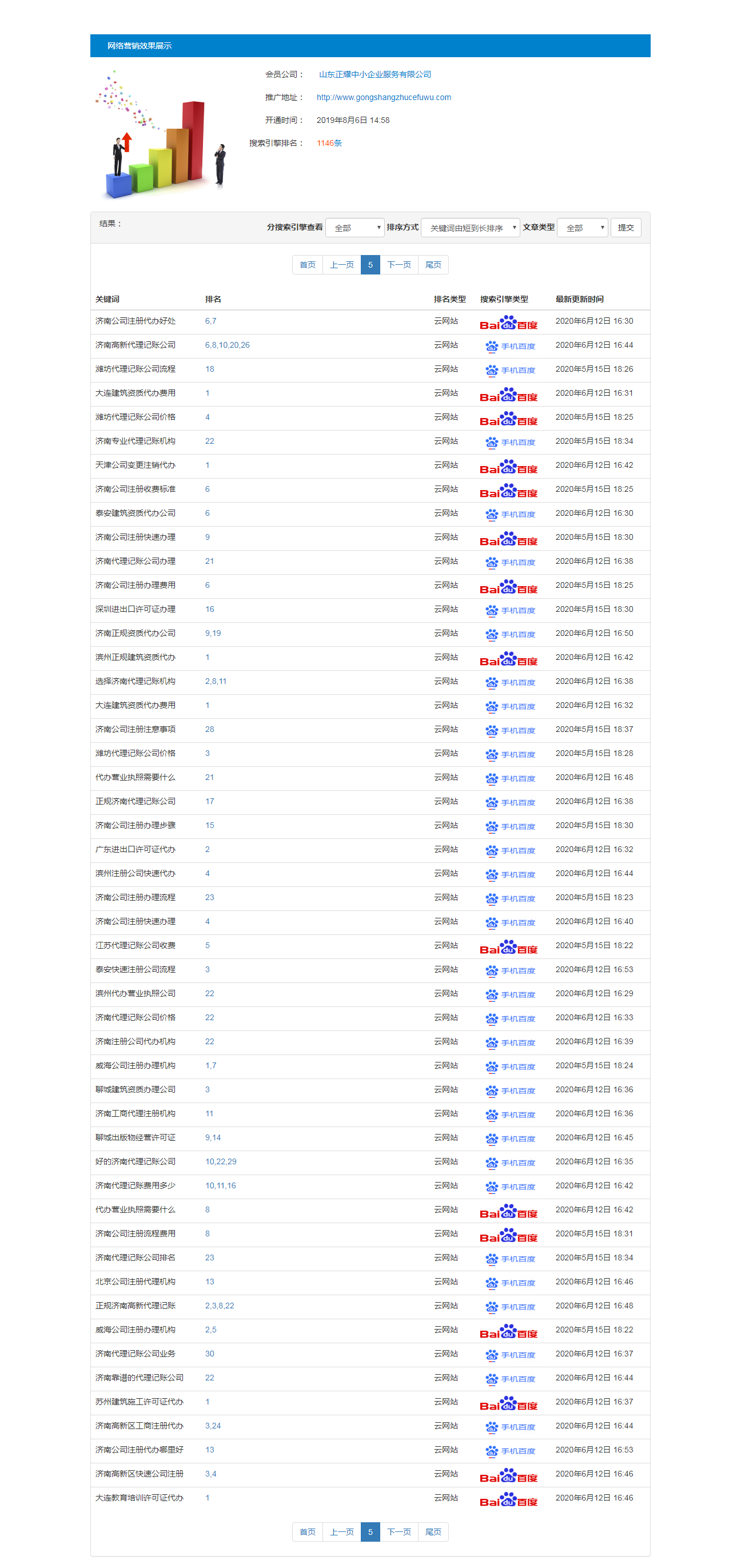Expand the 排序方式 sort order dropdown
The width and height of the screenshot is (741, 1568).
469,228
